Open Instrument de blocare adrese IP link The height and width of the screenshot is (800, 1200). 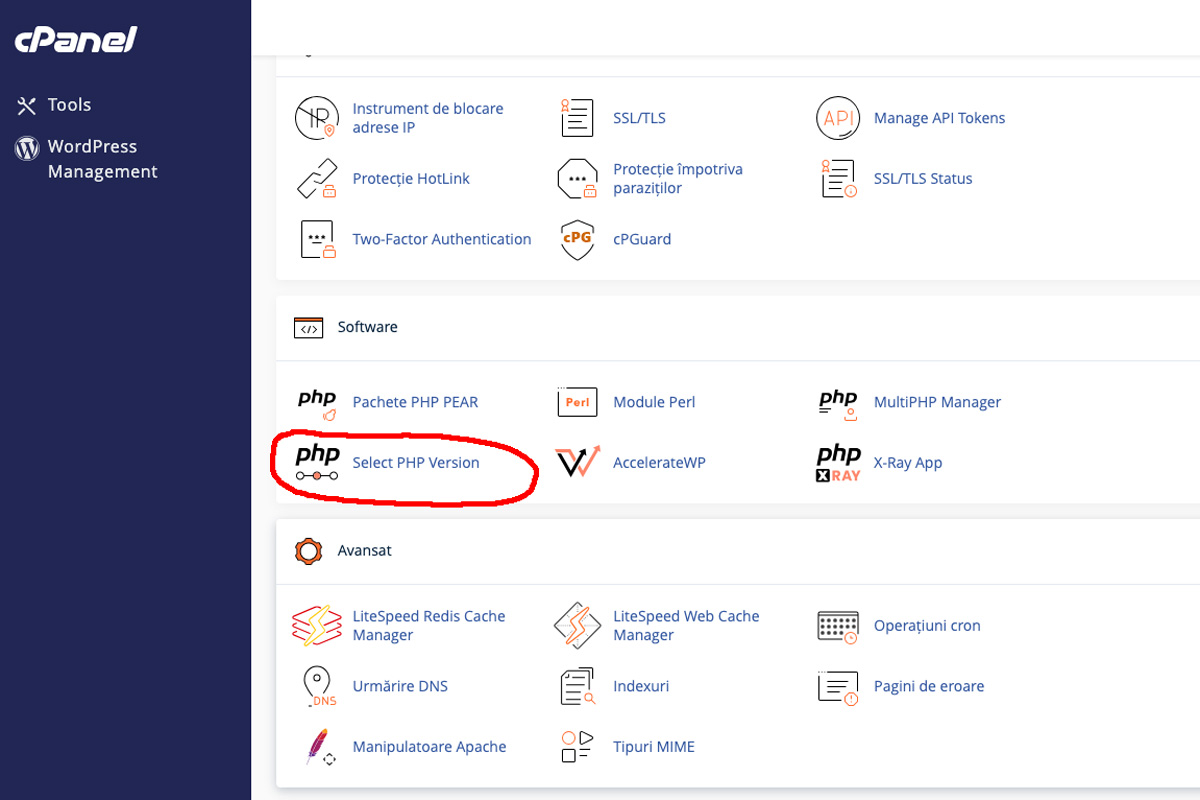(x=428, y=118)
